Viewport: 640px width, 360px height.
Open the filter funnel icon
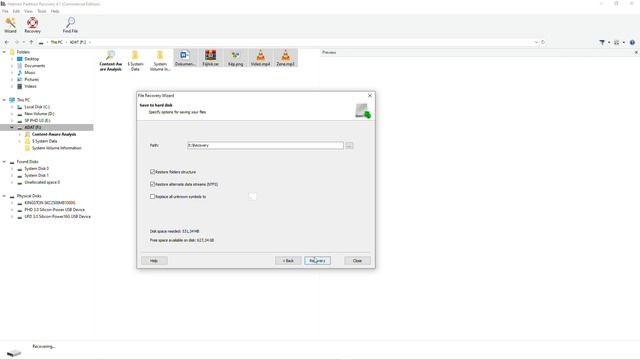(602, 42)
